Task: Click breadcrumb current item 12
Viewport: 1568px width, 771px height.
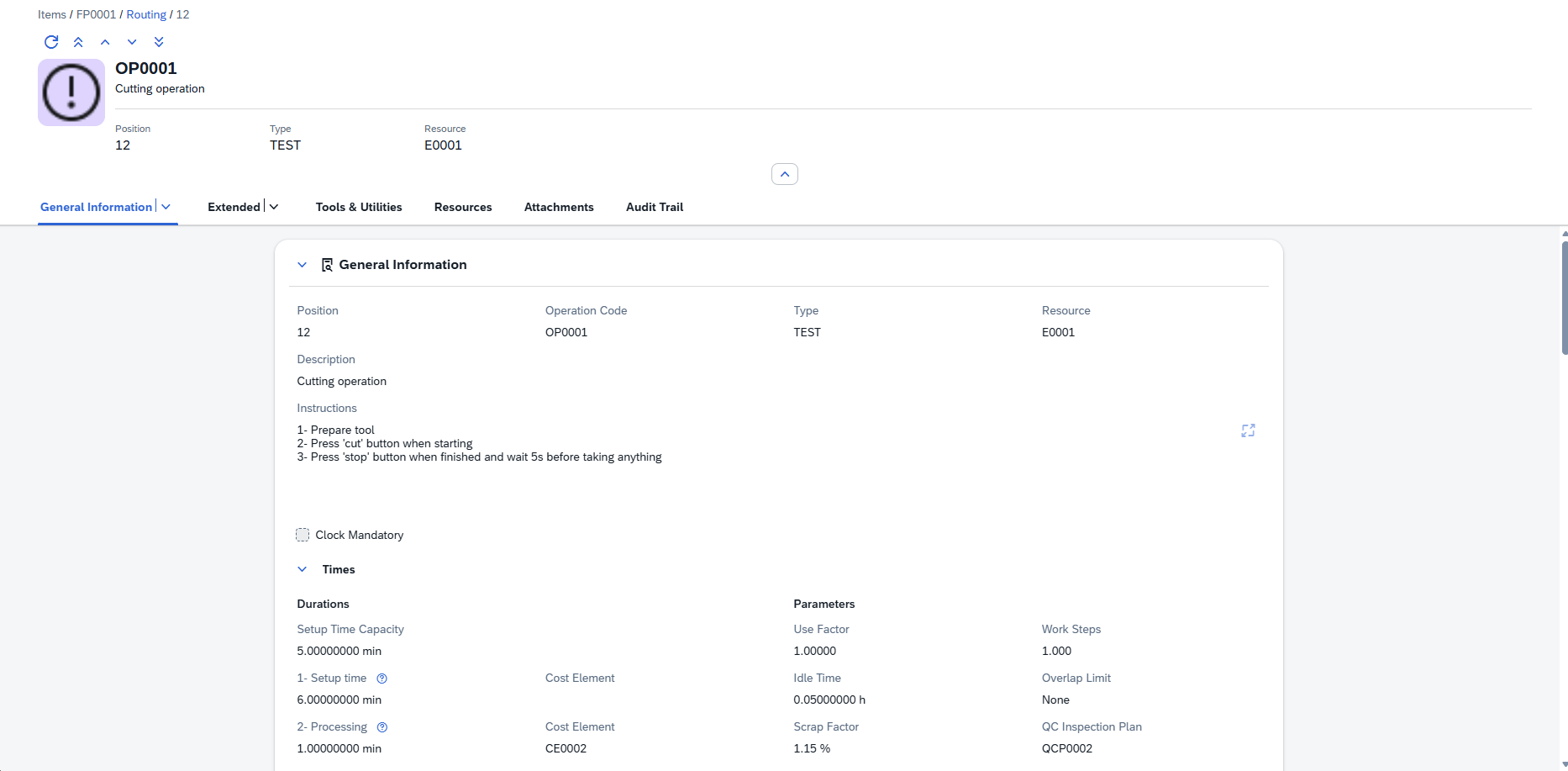Action: 182,14
